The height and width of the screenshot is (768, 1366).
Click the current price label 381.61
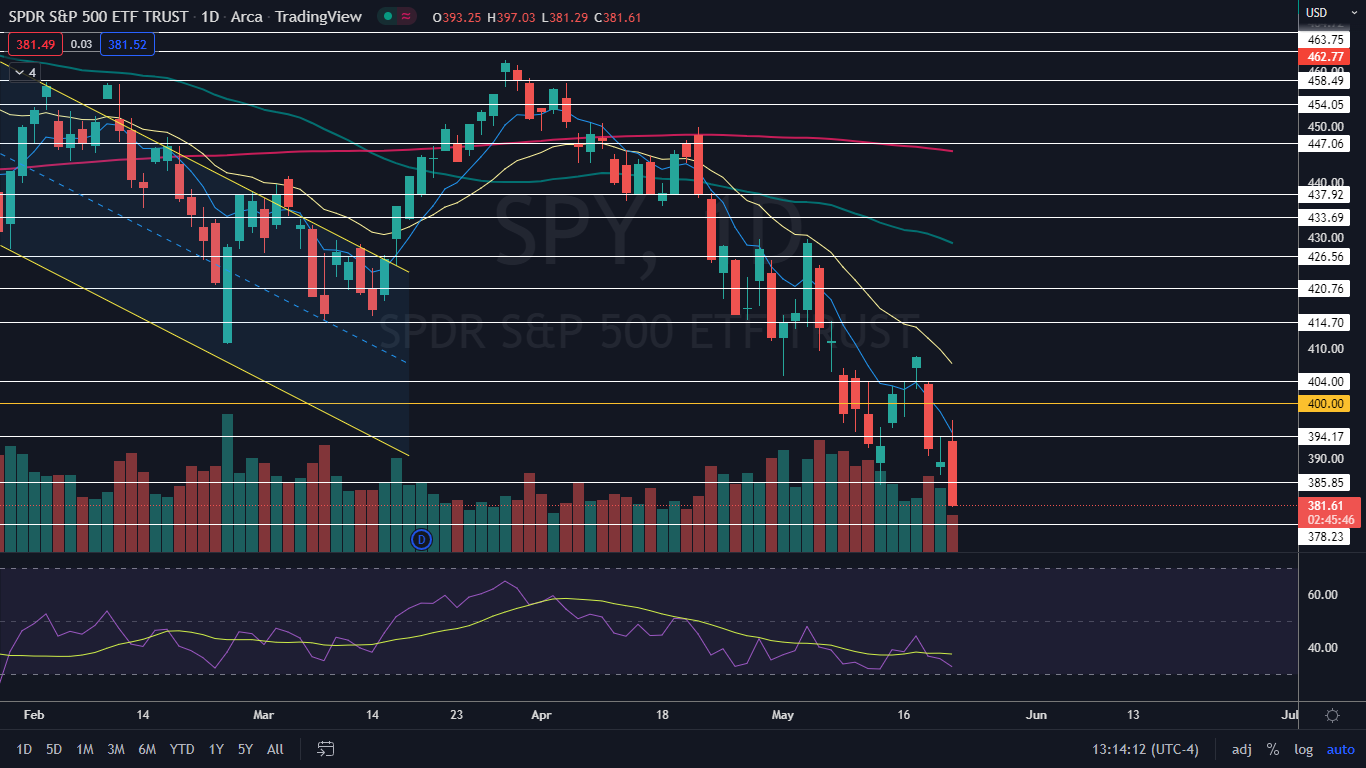pos(1325,506)
